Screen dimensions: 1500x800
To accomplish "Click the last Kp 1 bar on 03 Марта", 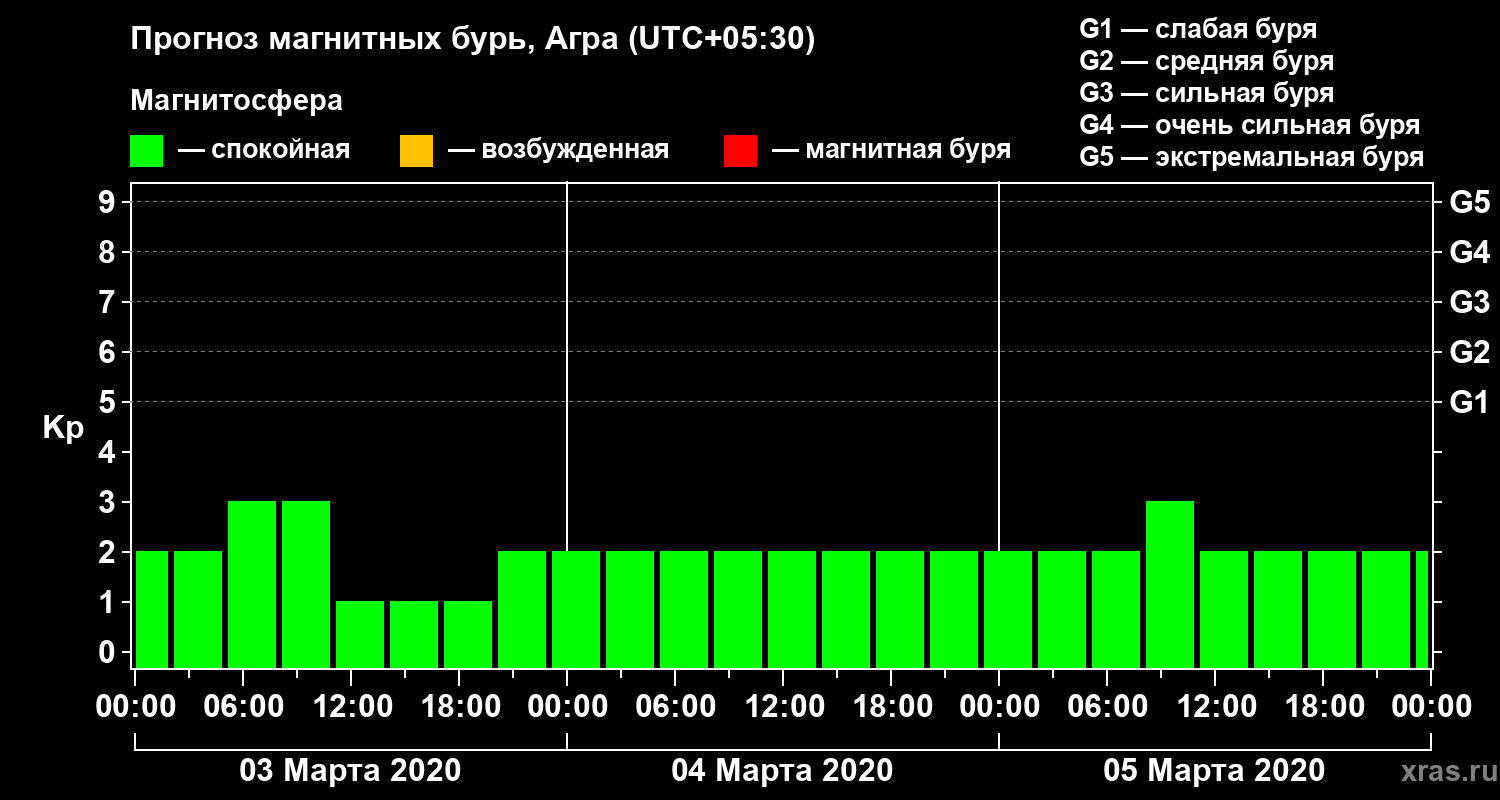I will coord(468,634).
